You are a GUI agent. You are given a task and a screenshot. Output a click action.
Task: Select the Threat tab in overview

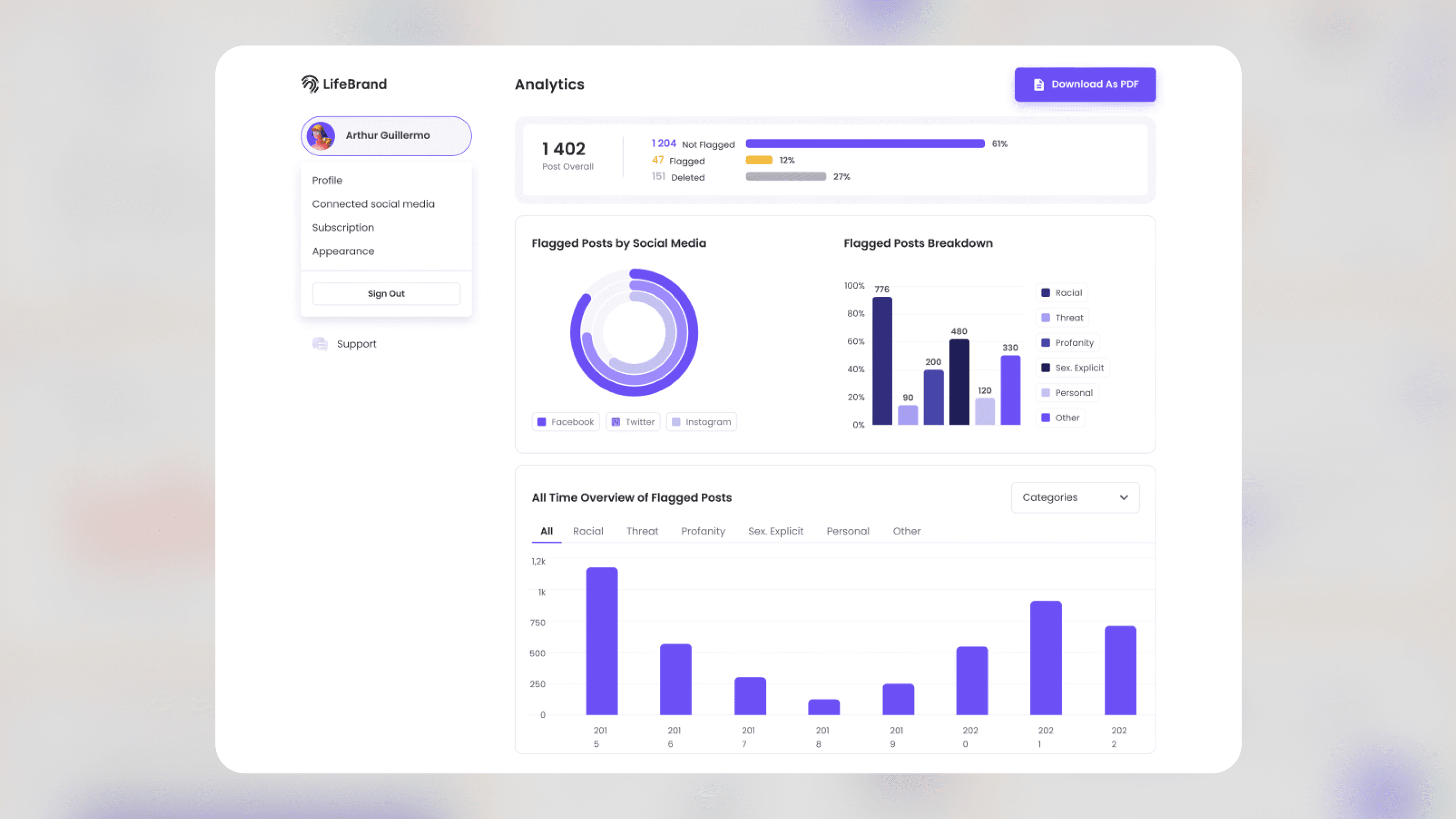coord(642,531)
